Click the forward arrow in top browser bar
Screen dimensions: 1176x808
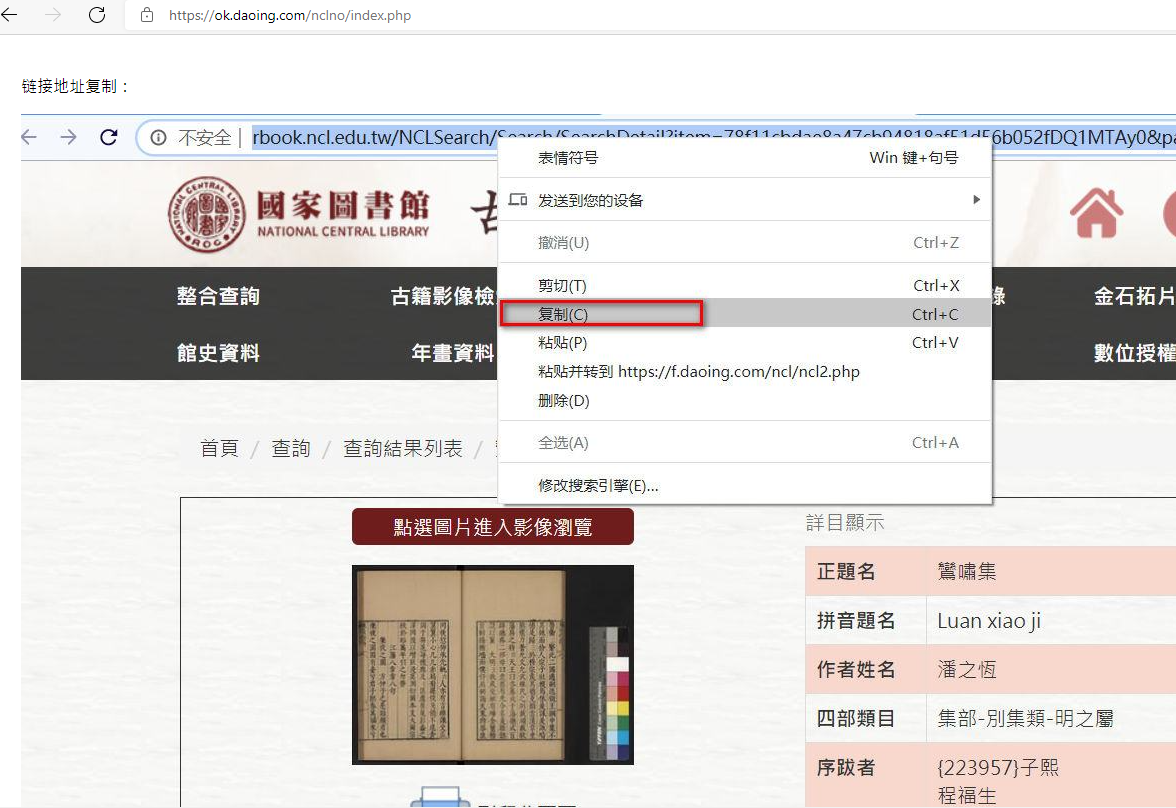[x=54, y=15]
